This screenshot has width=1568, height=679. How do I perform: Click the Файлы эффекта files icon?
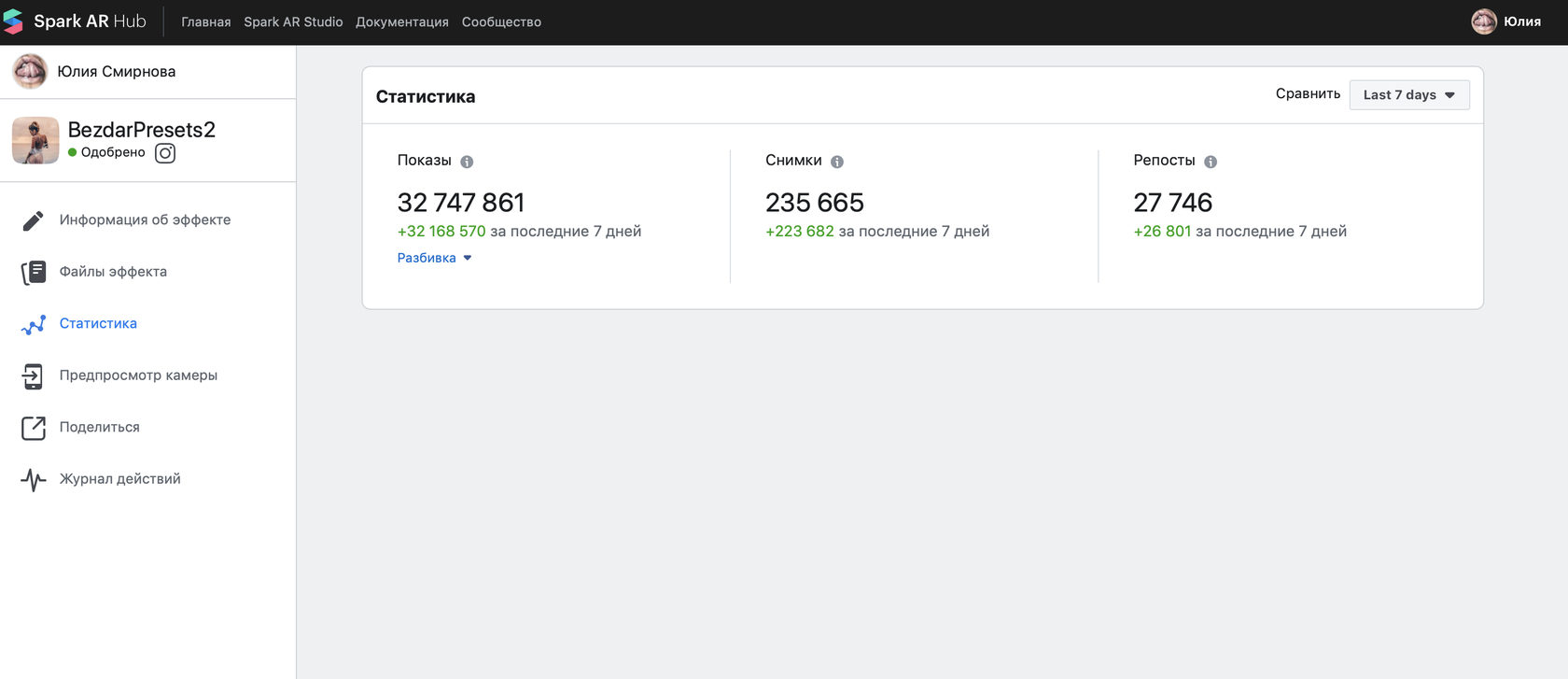click(x=33, y=272)
